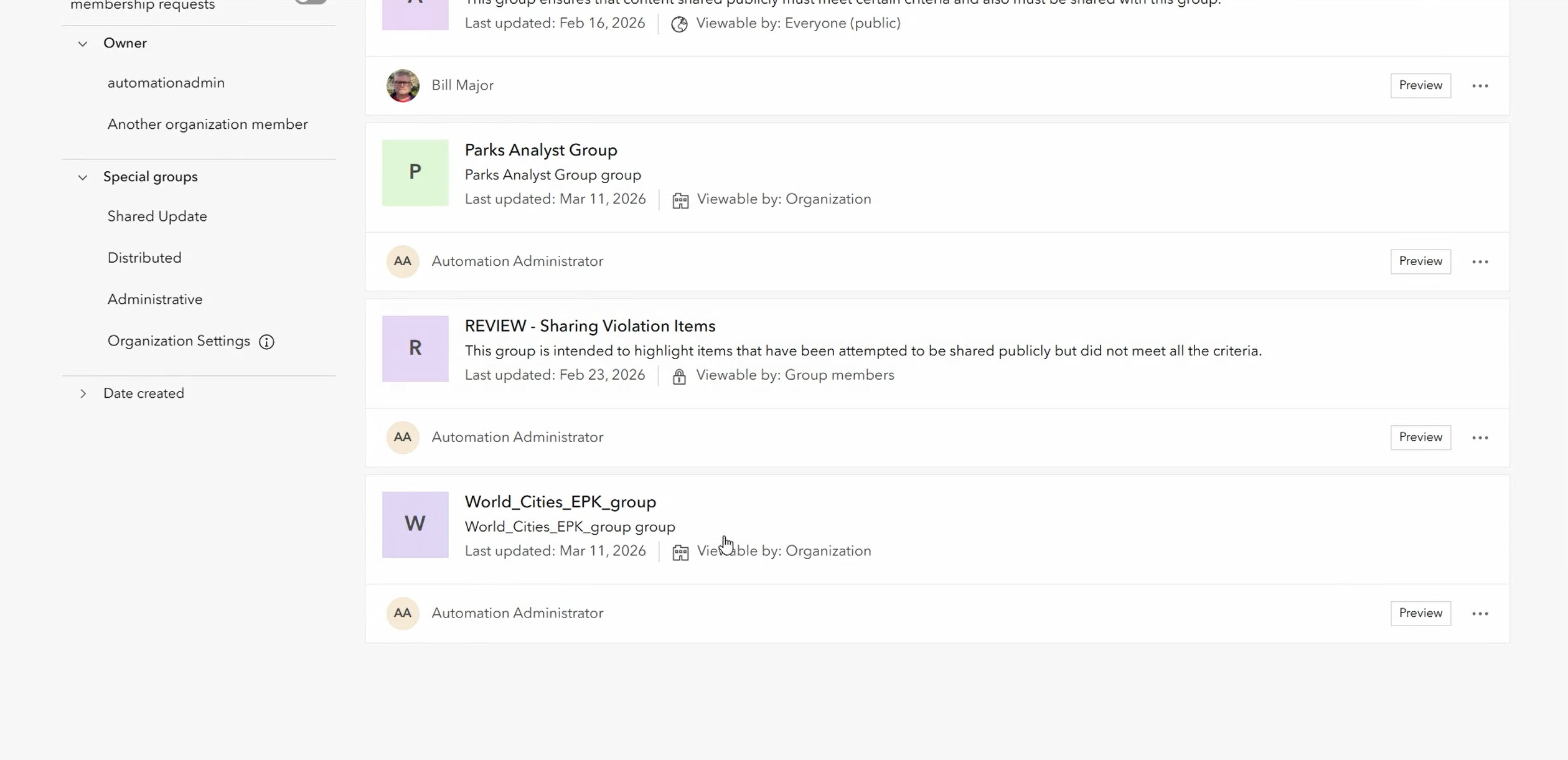The width and height of the screenshot is (1568, 760).
Task: Preview the REVIEW - Sharing Violation Items group
Action: pyautogui.click(x=1420, y=438)
